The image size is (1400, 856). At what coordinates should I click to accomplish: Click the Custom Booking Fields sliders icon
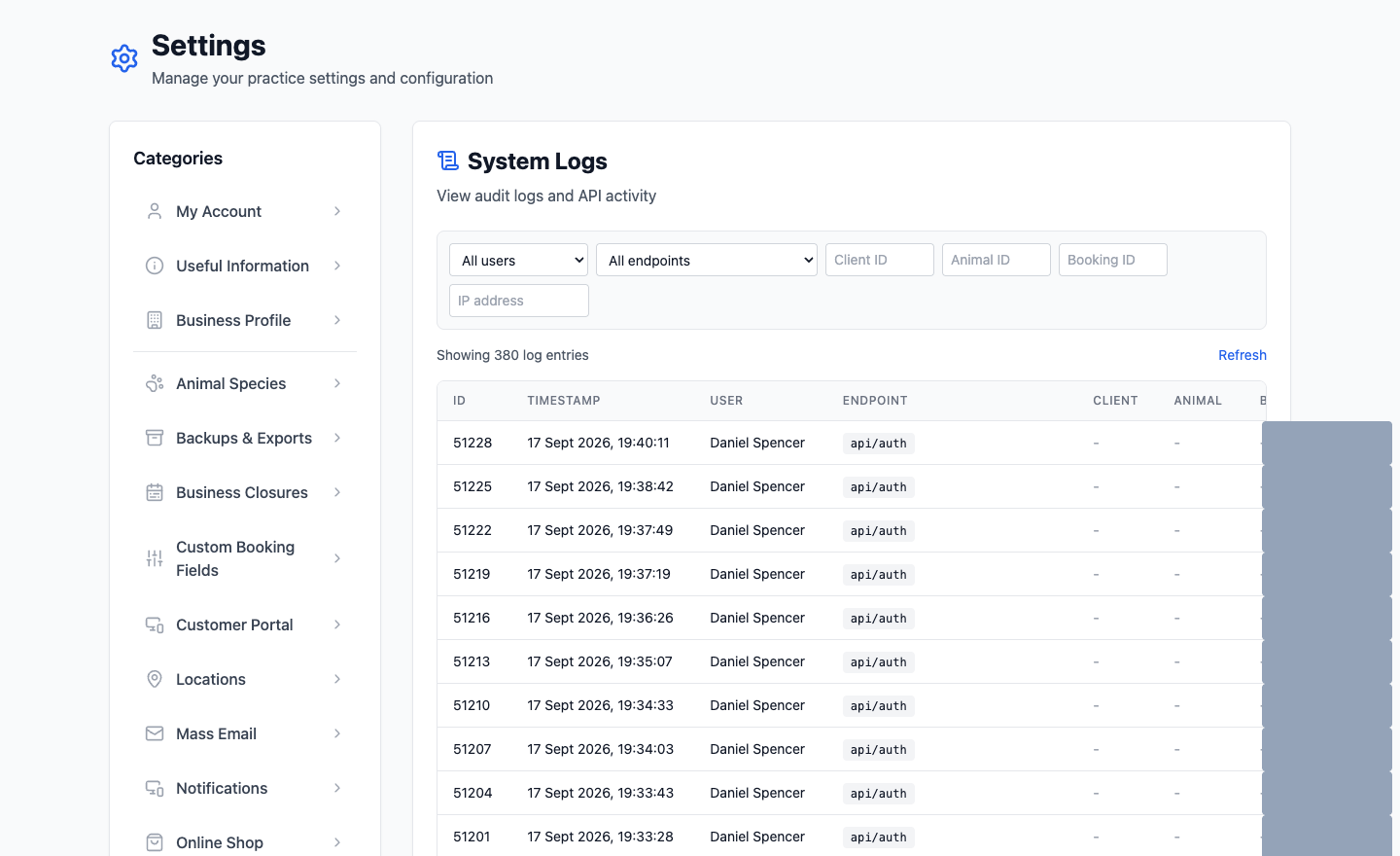155,558
